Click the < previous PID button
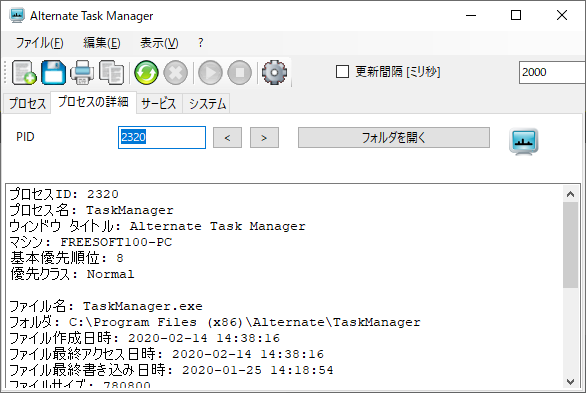 coord(227,138)
